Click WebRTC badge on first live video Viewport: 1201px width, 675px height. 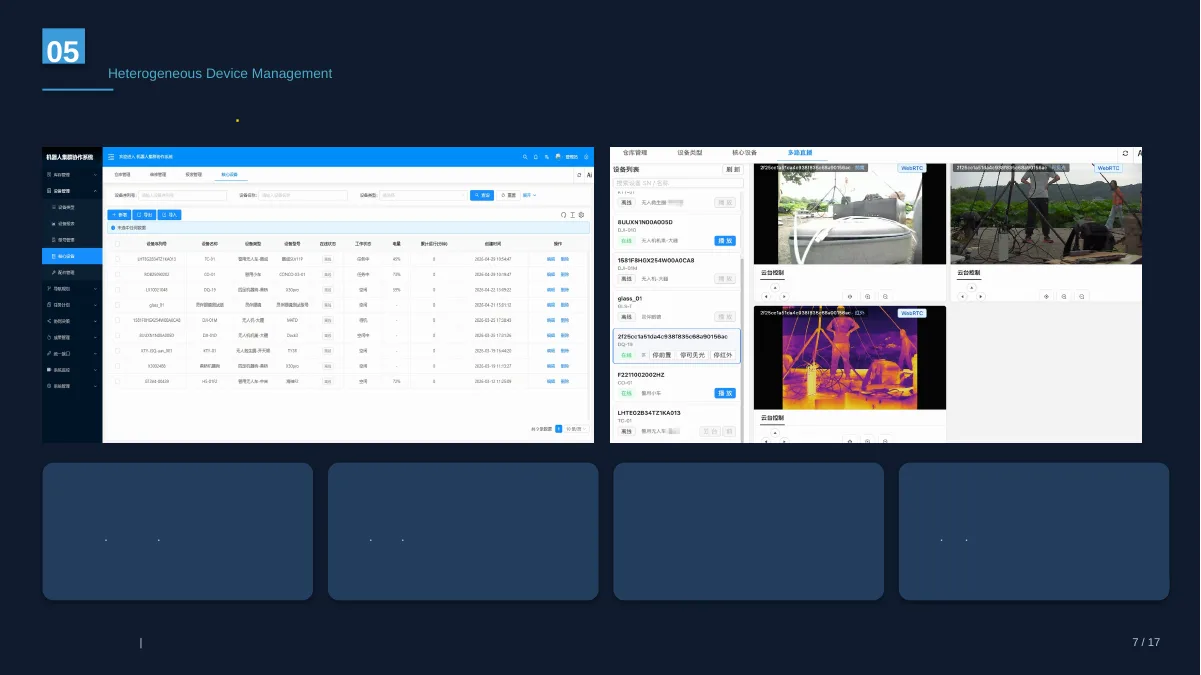click(x=911, y=168)
